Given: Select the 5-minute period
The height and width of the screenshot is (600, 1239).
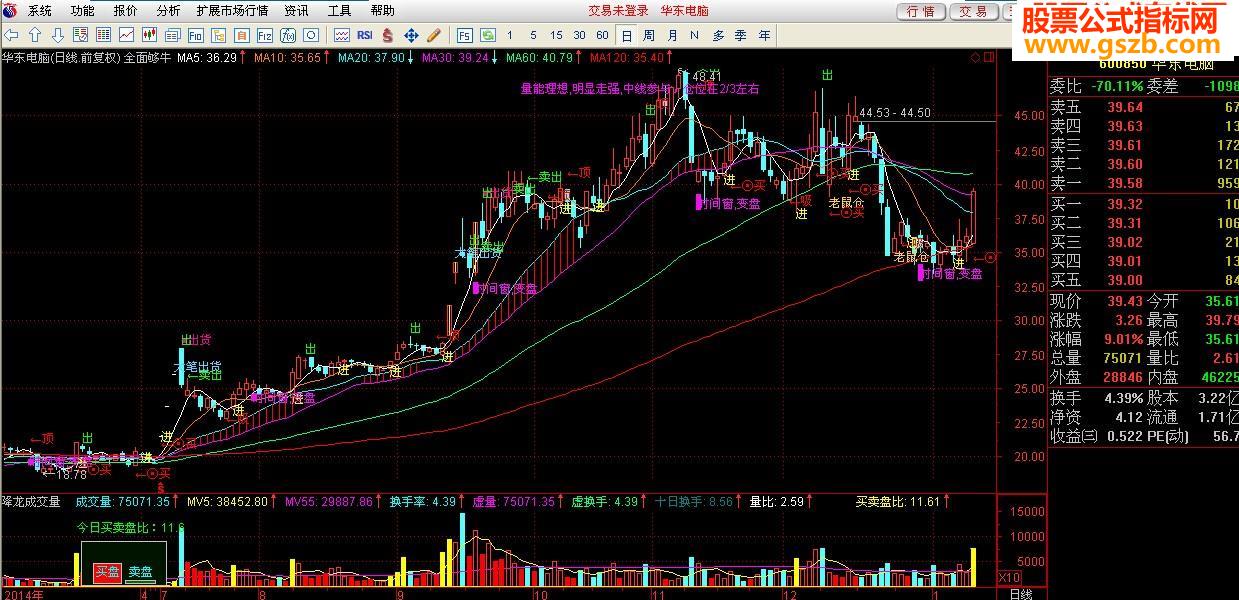Looking at the screenshot, I should [x=533, y=35].
